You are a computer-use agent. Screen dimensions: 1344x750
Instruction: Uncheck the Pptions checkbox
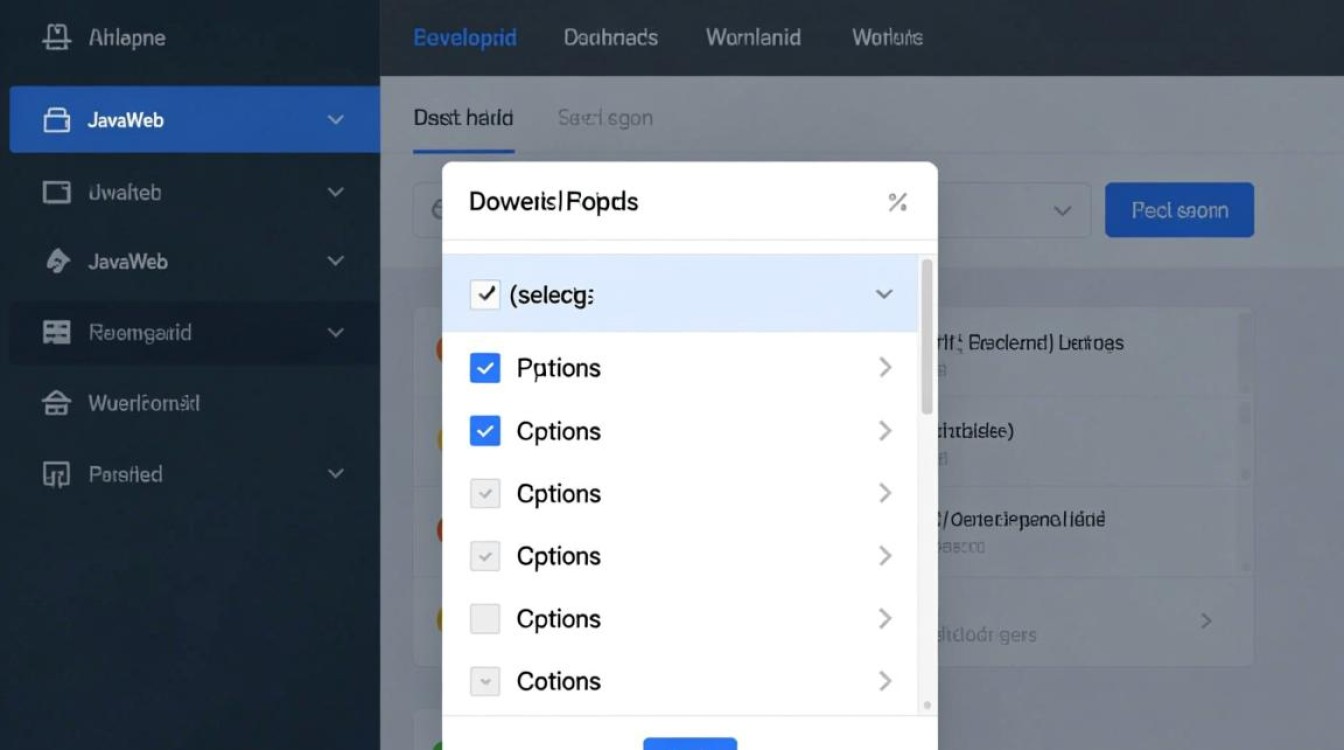(485, 369)
